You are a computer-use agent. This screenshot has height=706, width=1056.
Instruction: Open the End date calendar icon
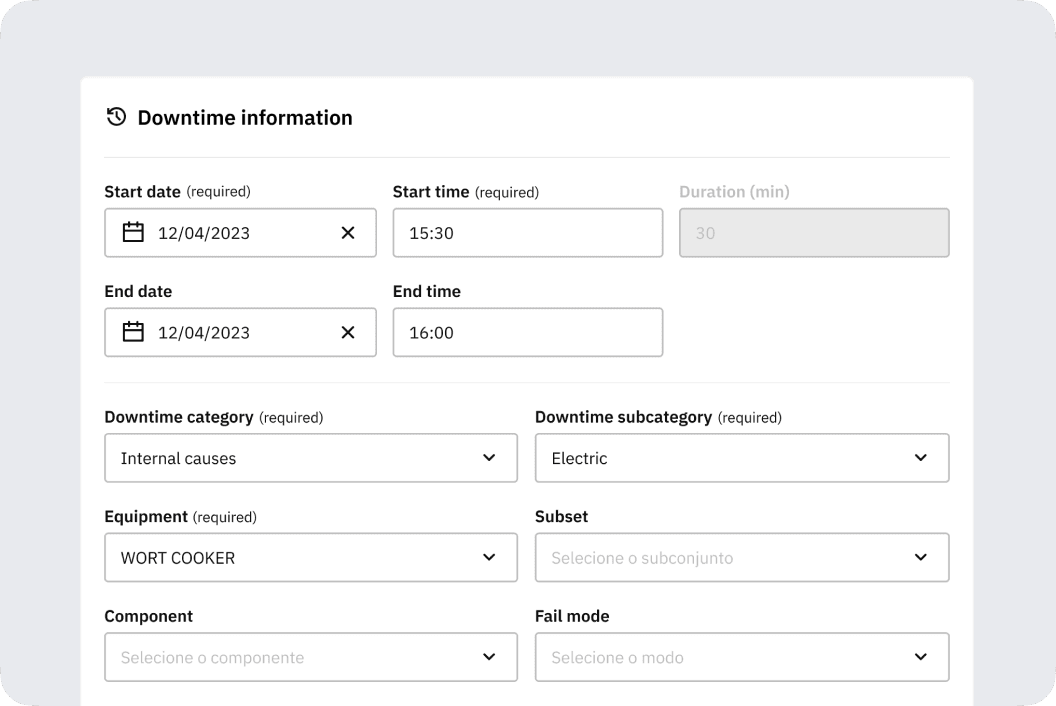133,332
